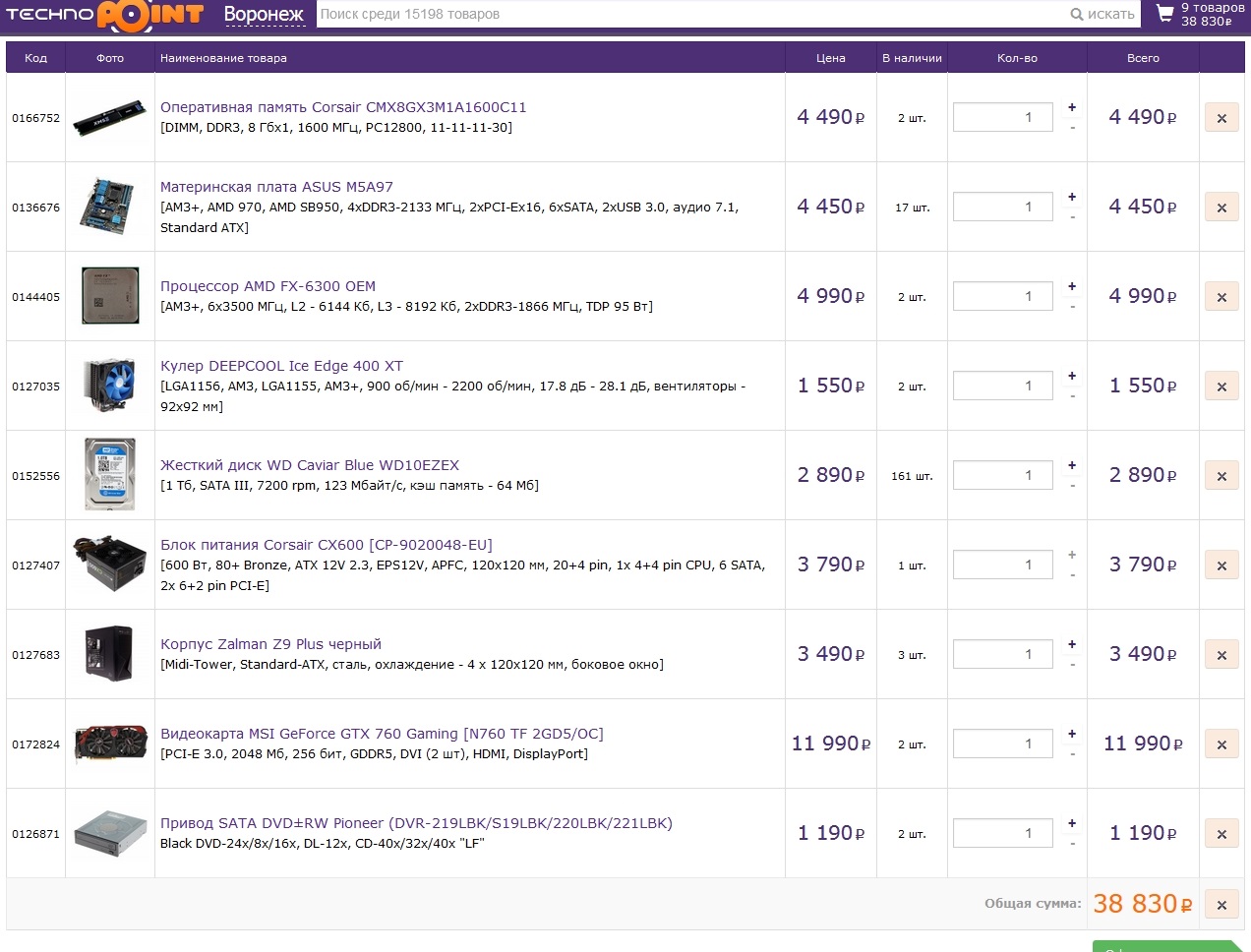Image resolution: width=1251 pixels, height=952 pixels.
Task: Open Кулер DEEPCOOL Ice Edge 400 XT link
Action: [x=281, y=366]
